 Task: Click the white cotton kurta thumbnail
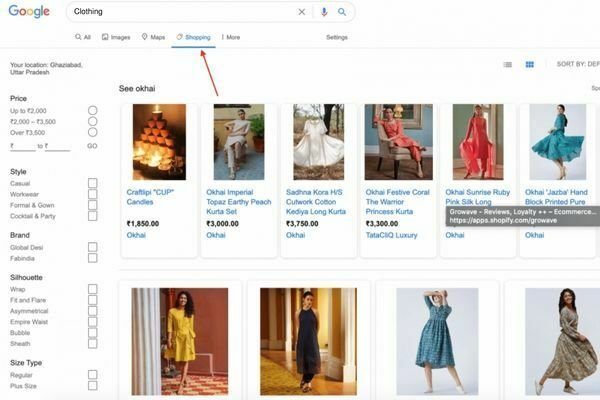pos(318,142)
